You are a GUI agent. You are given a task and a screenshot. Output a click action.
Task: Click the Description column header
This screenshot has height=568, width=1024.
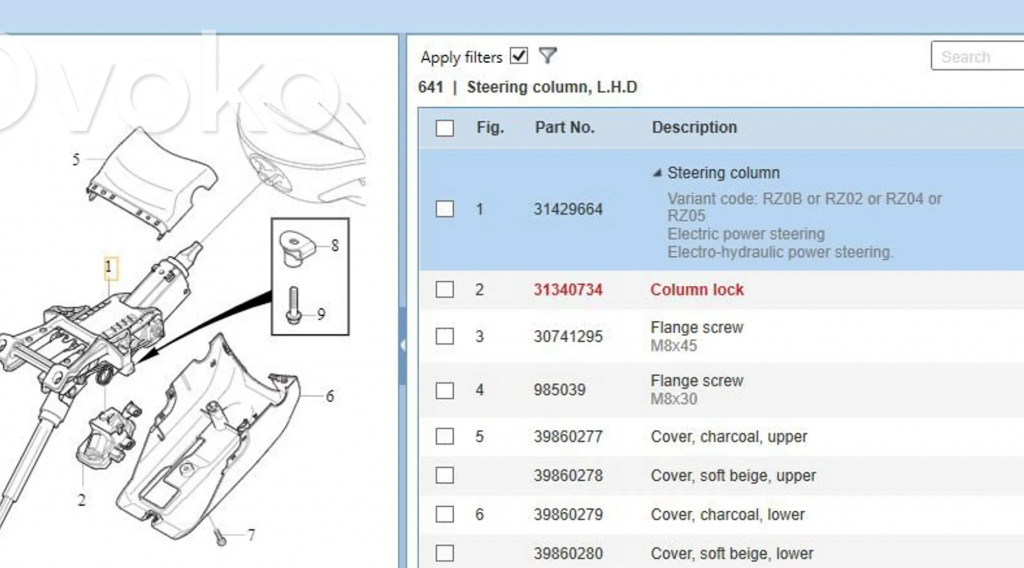[694, 128]
